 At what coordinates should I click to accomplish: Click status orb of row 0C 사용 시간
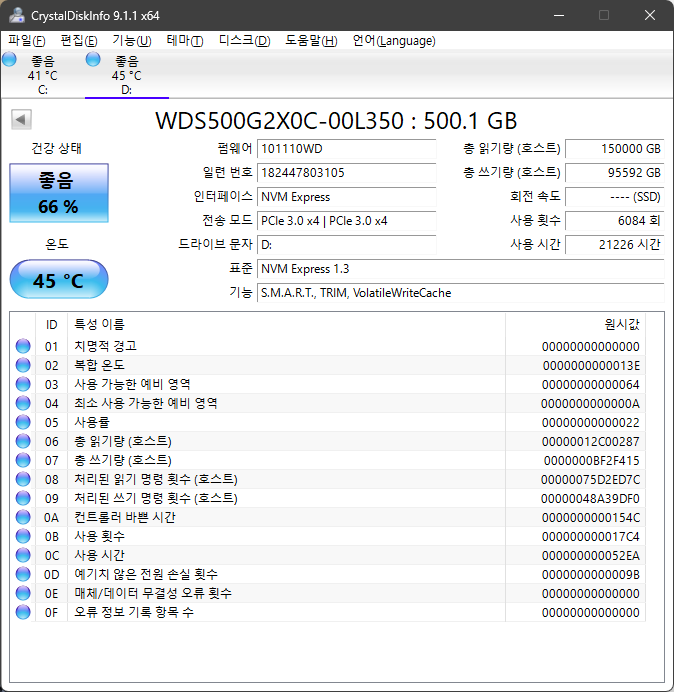(x=23, y=555)
